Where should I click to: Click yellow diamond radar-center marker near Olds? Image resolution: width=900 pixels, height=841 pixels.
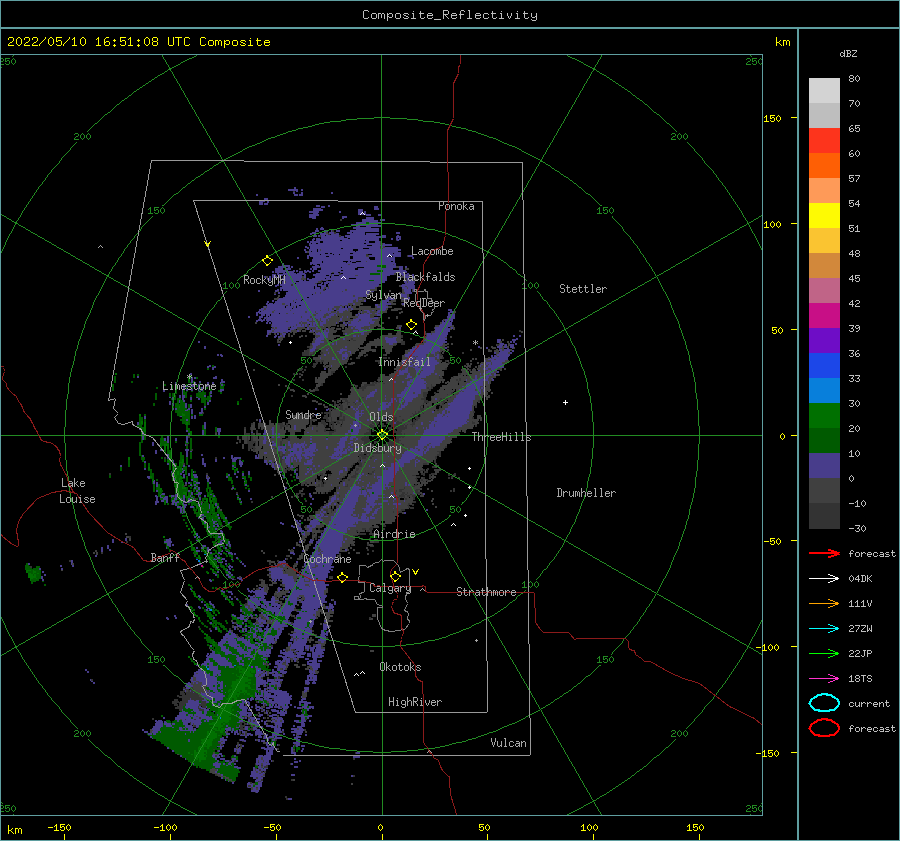pyautogui.click(x=382, y=435)
